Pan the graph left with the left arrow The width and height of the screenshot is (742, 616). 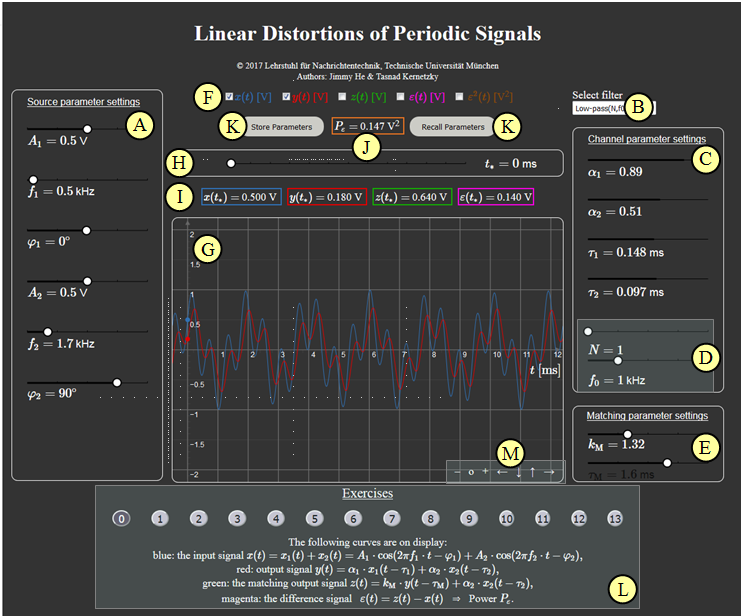pos(501,471)
